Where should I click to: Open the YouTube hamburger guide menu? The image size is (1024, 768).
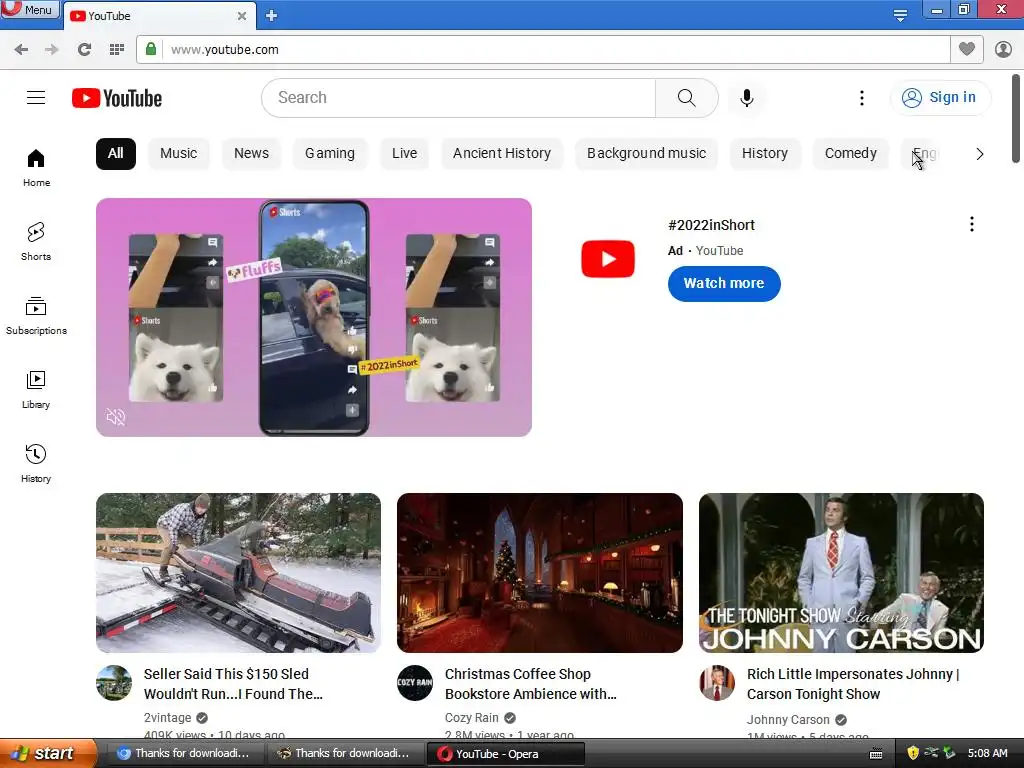pos(36,97)
